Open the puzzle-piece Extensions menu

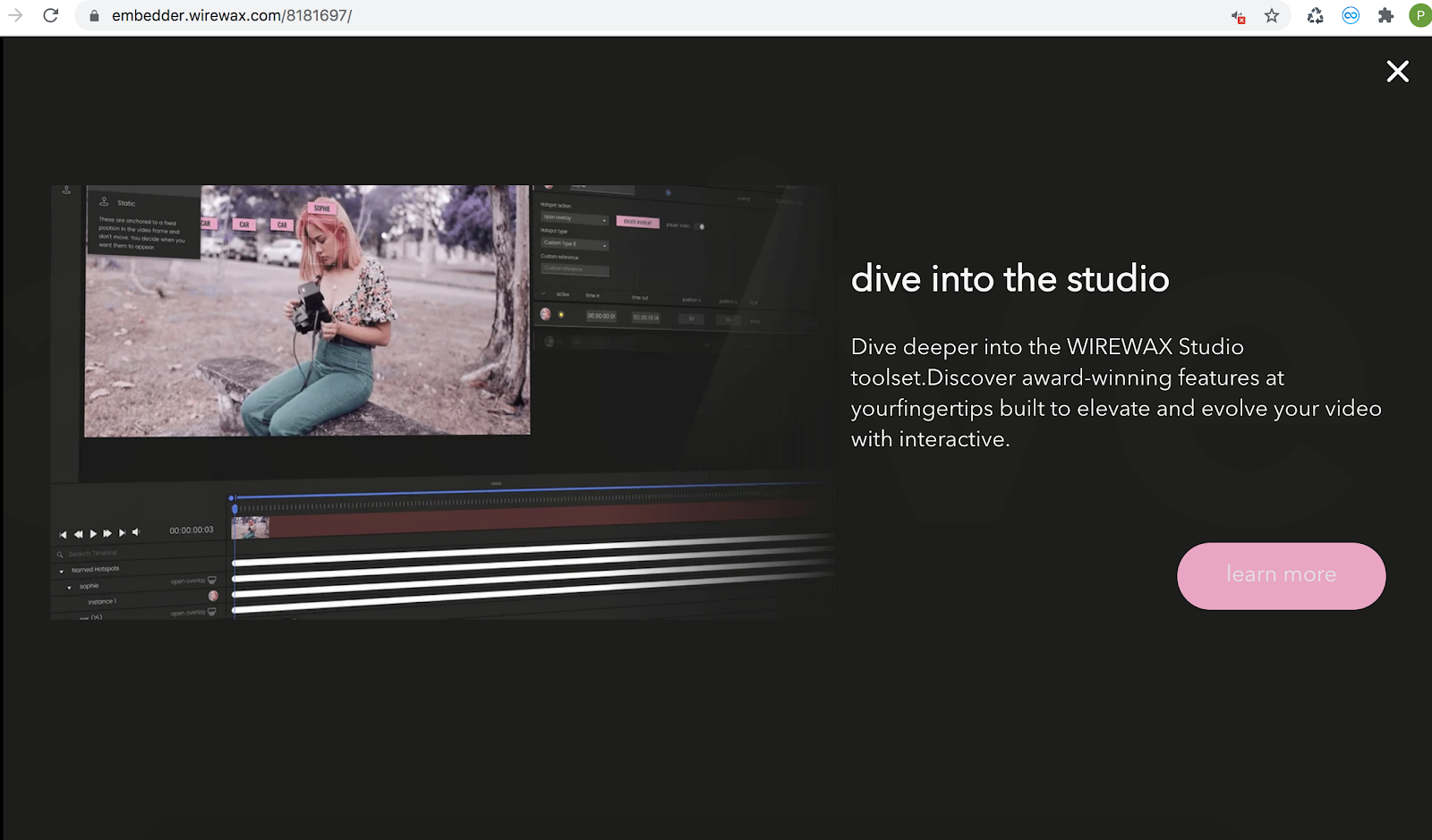(x=1385, y=16)
